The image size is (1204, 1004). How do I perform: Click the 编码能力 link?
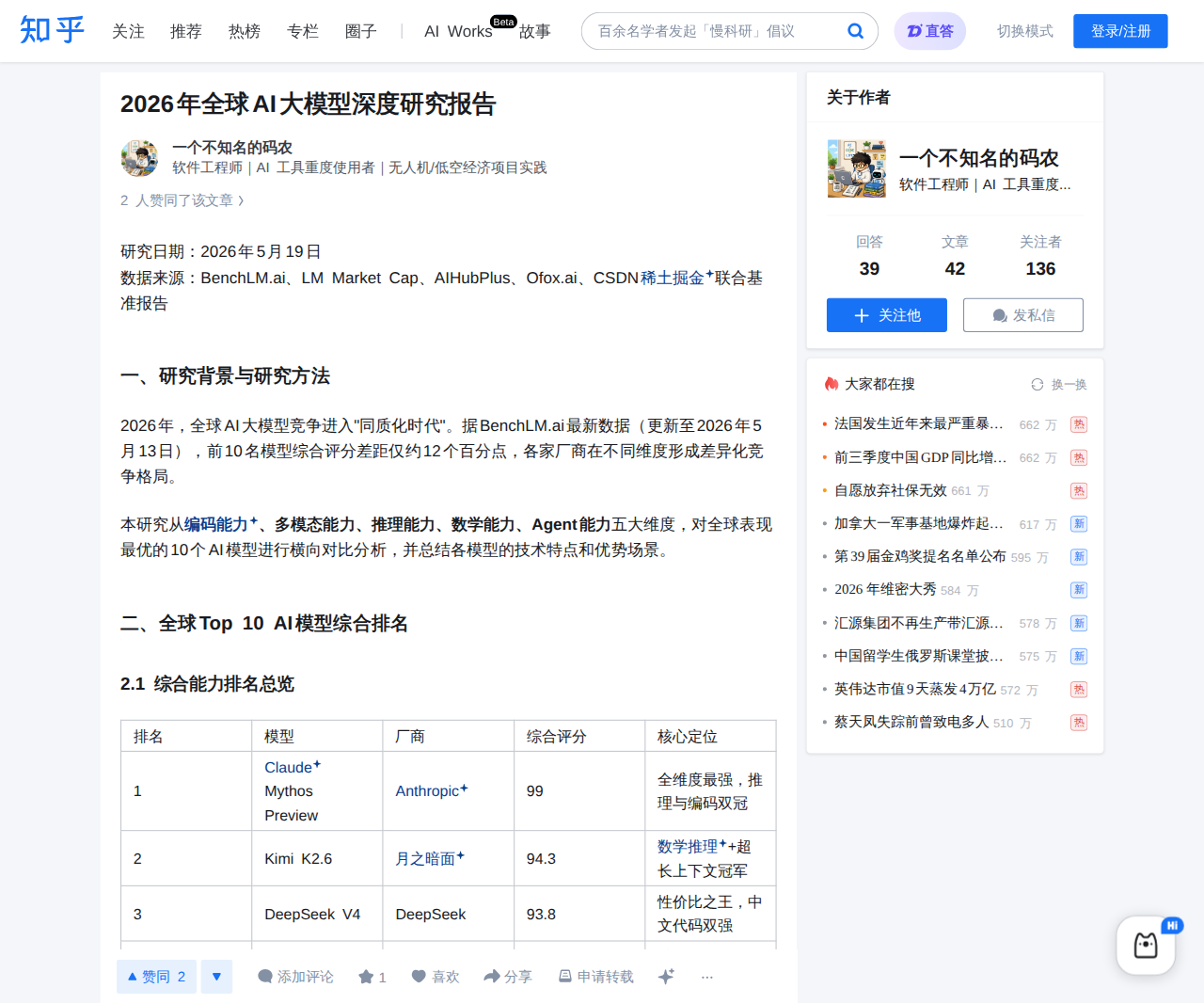tap(220, 524)
